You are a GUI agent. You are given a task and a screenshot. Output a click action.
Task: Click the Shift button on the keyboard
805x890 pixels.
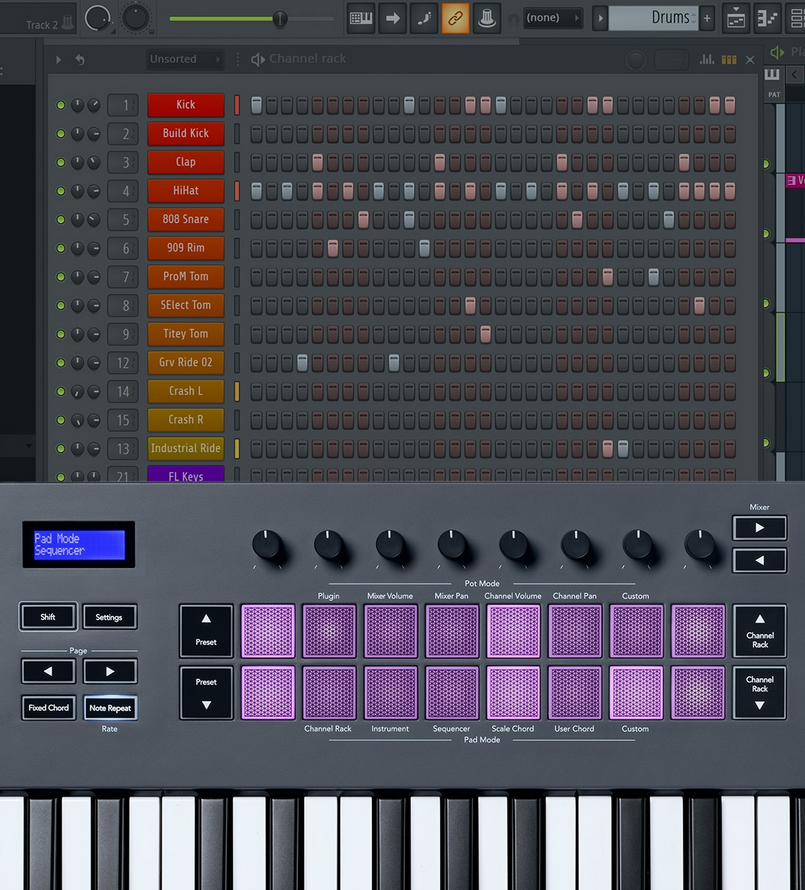(x=48, y=617)
